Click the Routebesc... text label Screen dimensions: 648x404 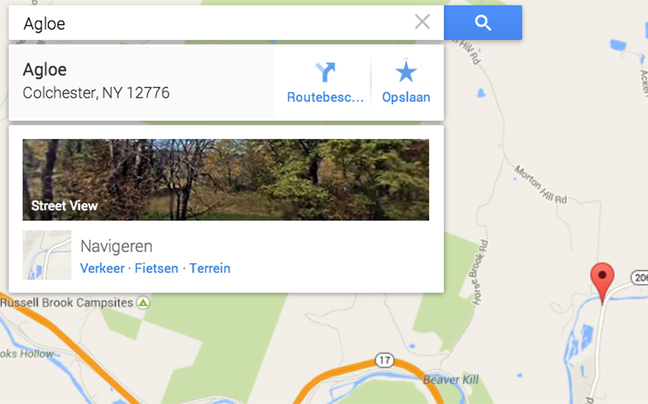coord(325,97)
